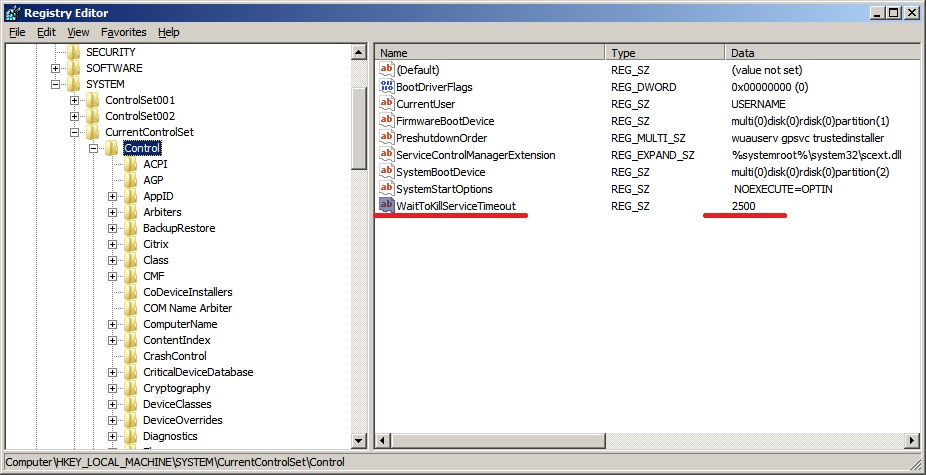926x475 pixels.
Task: Click the ControlSet001 folder icon
Action: pos(92,100)
